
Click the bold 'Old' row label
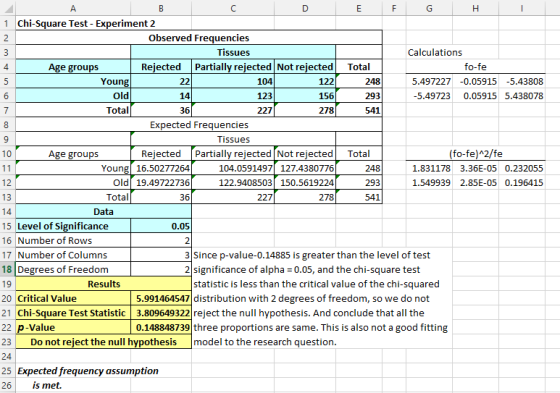73,96
